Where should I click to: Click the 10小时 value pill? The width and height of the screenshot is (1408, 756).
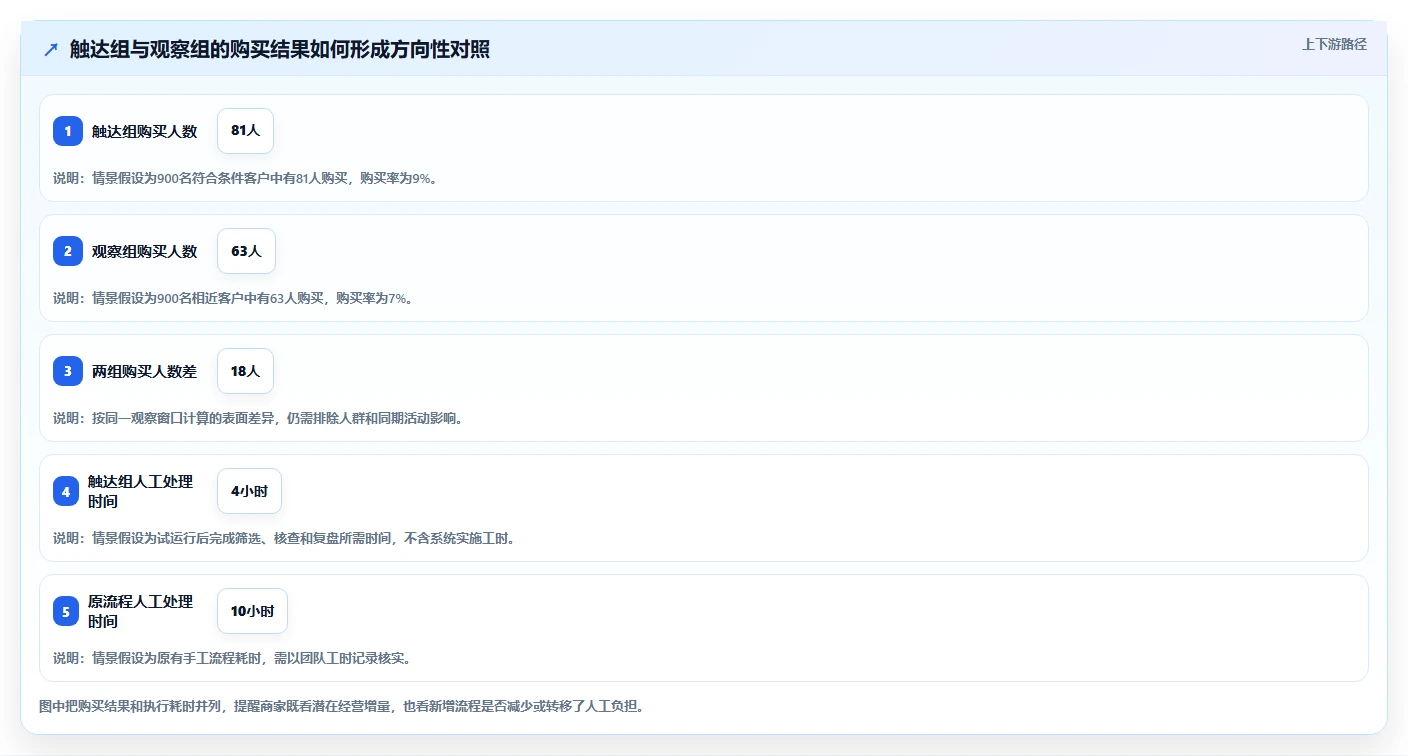pos(252,611)
